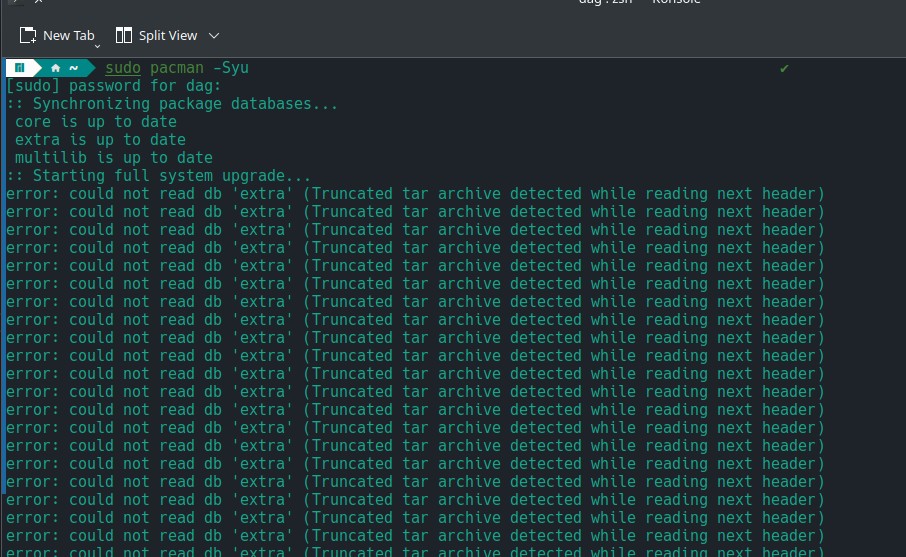Click the Konsole window title text

point(640,2)
